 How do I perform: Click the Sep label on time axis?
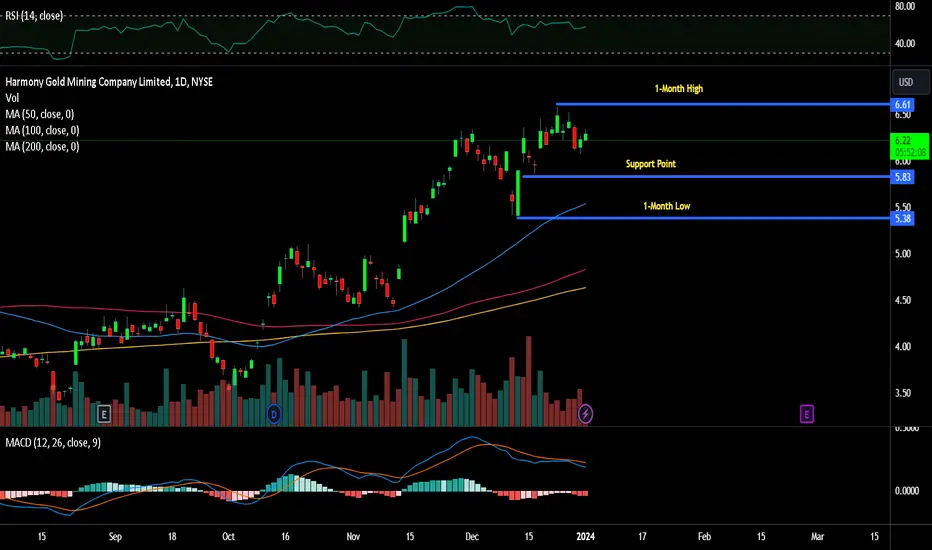[115, 536]
